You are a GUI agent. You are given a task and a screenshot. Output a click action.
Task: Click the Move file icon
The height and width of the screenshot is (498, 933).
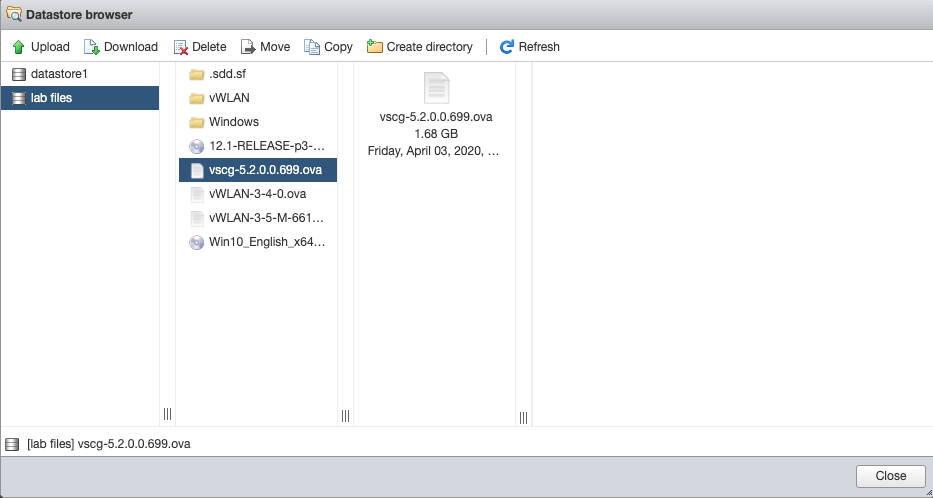click(248, 47)
